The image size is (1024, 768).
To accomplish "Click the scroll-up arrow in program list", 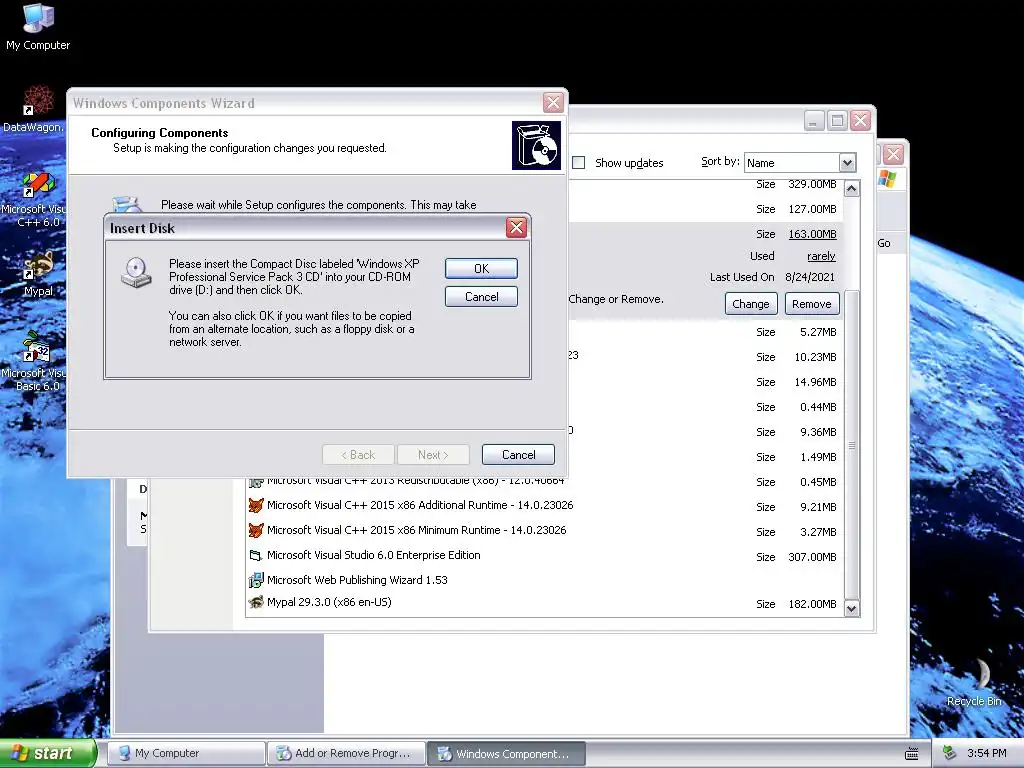I will click(x=852, y=189).
